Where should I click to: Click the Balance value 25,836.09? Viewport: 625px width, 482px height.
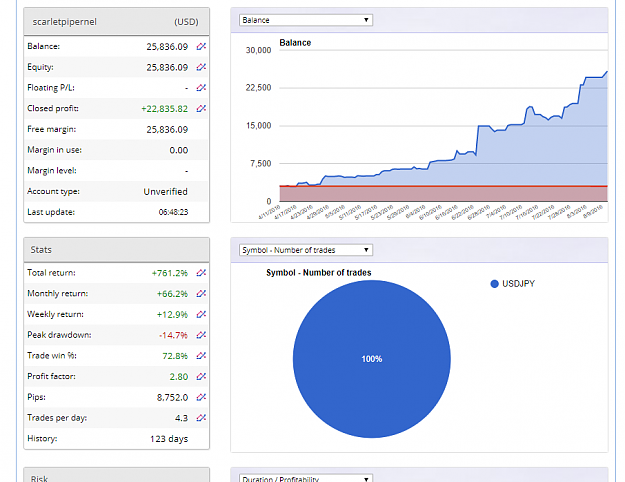pos(167,47)
